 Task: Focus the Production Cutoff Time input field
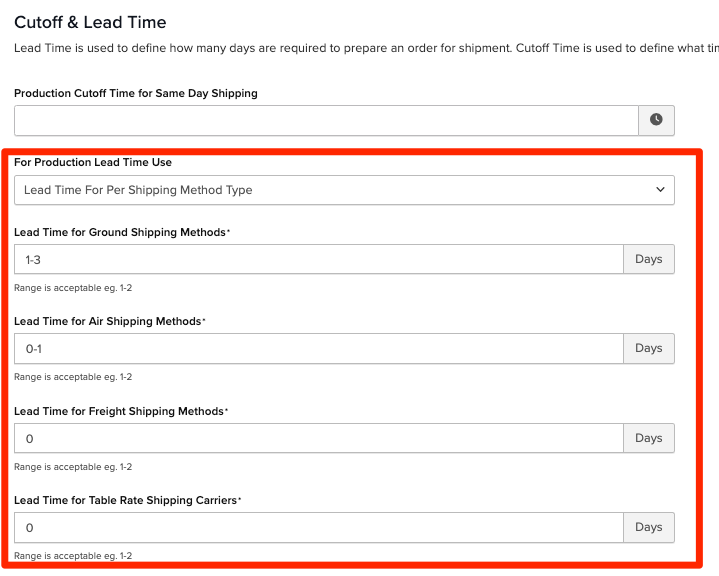coord(326,120)
